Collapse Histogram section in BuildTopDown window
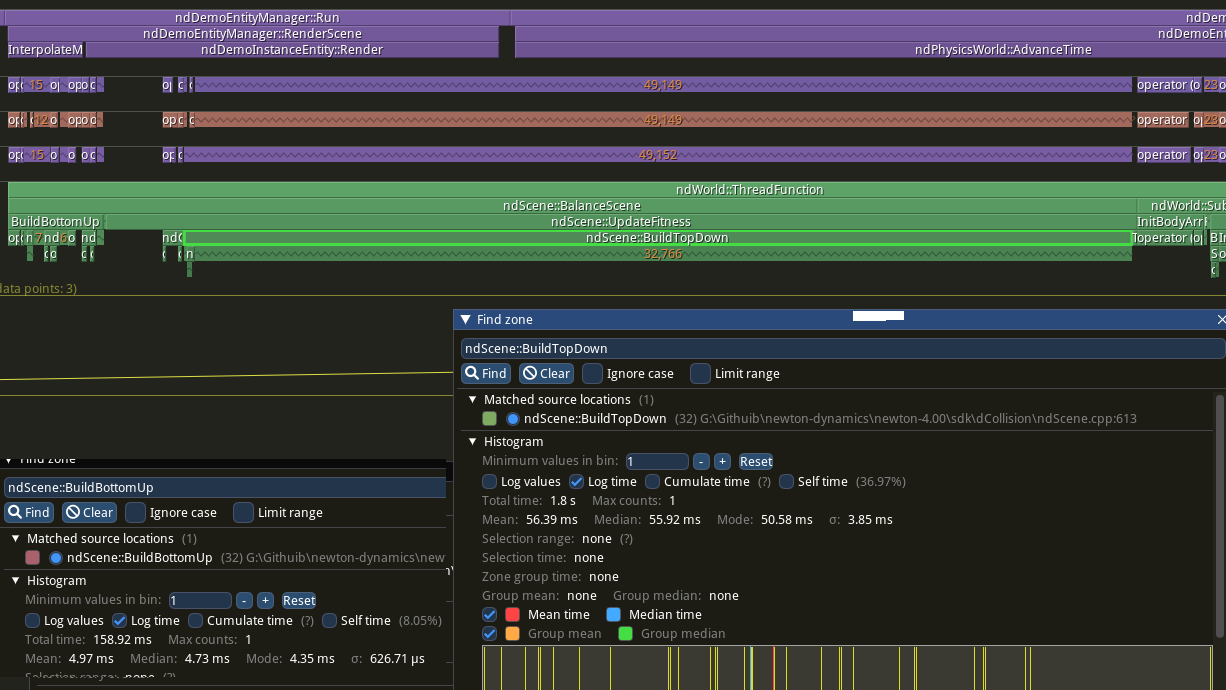The width and height of the screenshot is (1226, 690). [471, 441]
